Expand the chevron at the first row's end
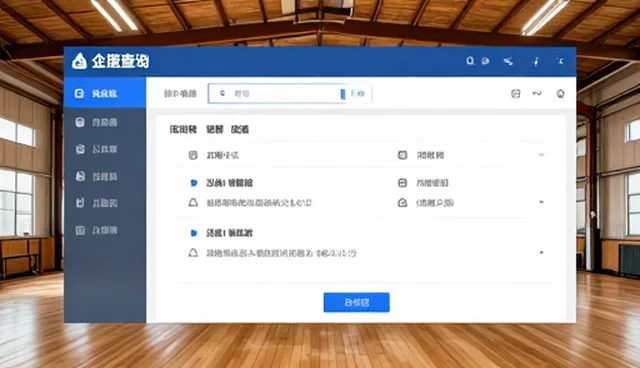The width and height of the screenshot is (640, 368). 542,155
